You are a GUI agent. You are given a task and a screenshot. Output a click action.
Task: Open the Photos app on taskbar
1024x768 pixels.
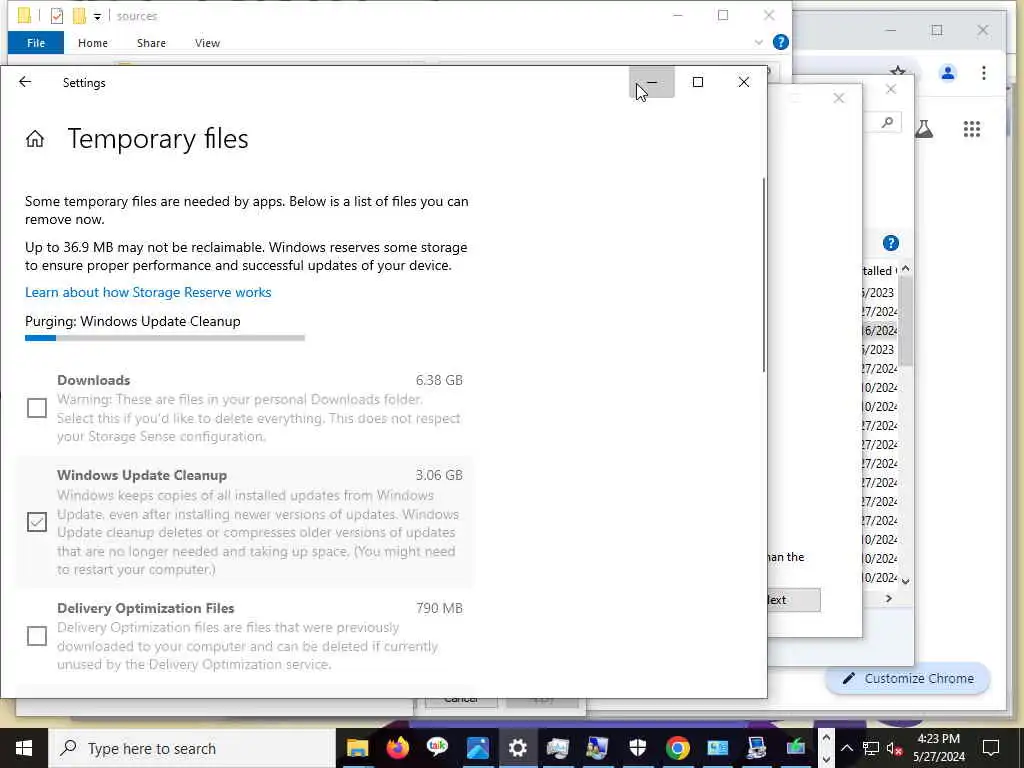[x=477, y=748]
